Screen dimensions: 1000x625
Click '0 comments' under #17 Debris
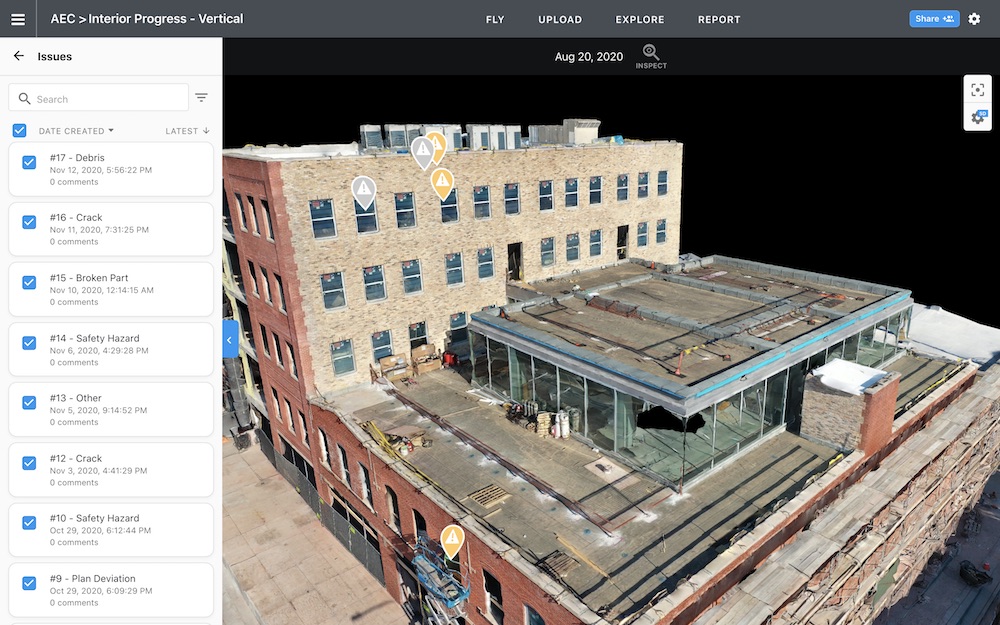[74, 182]
